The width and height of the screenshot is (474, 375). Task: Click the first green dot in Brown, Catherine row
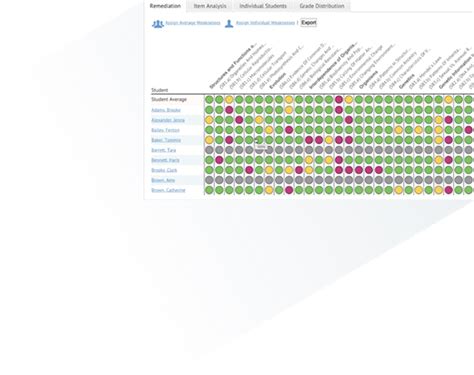(x=209, y=190)
